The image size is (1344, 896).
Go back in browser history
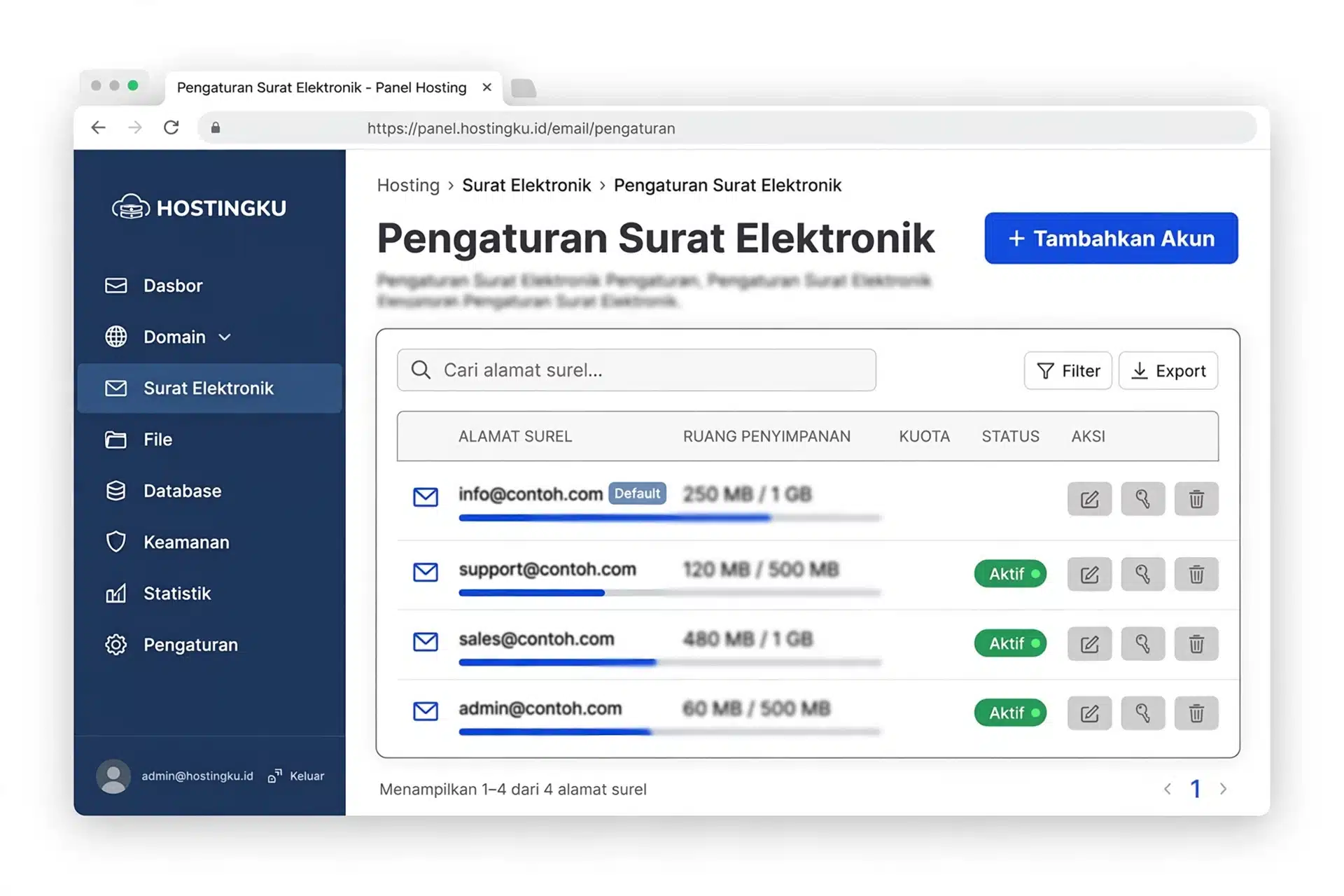pos(98,127)
